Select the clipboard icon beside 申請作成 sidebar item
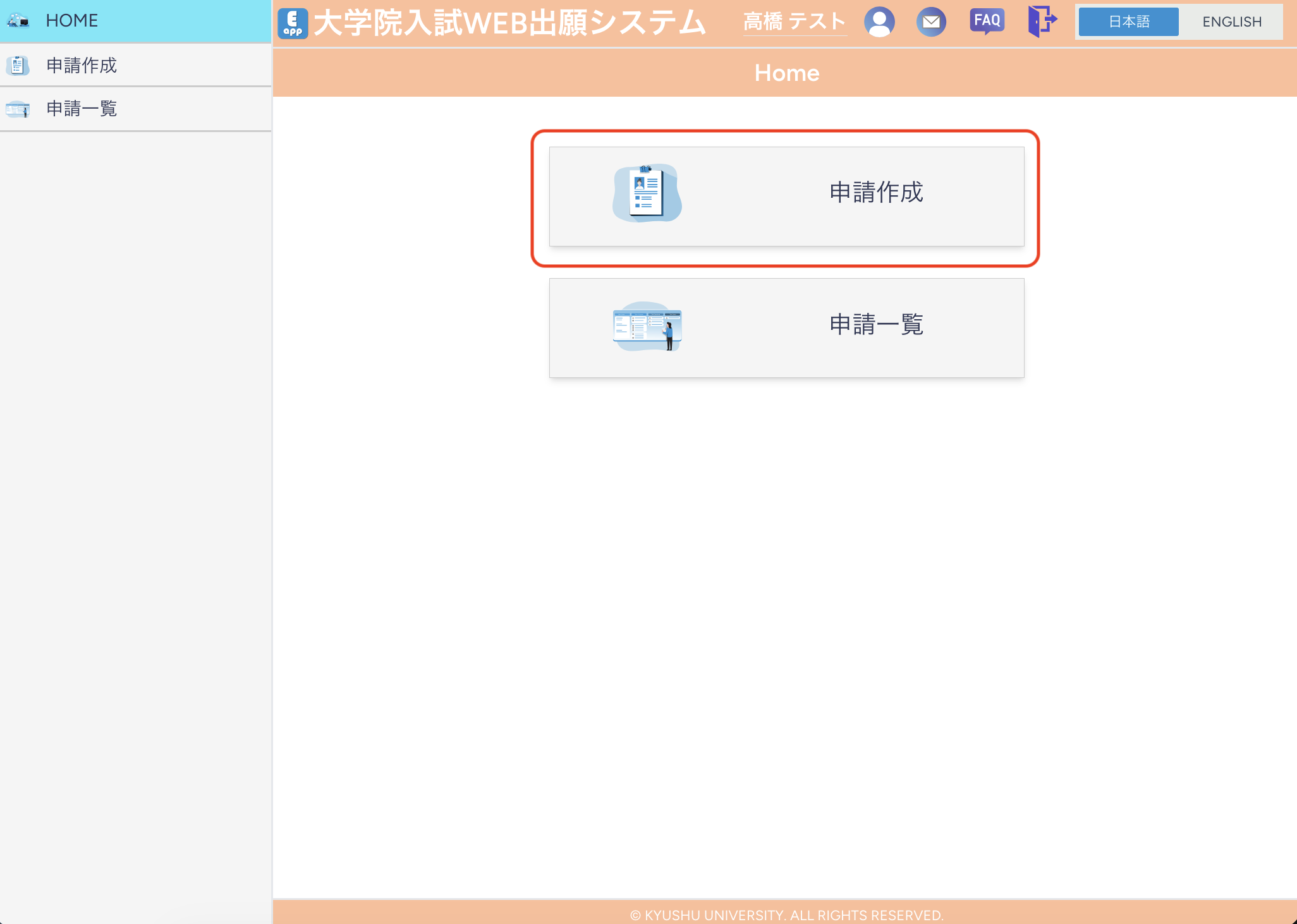Image resolution: width=1297 pixels, height=924 pixels. pyautogui.click(x=17, y=64)
